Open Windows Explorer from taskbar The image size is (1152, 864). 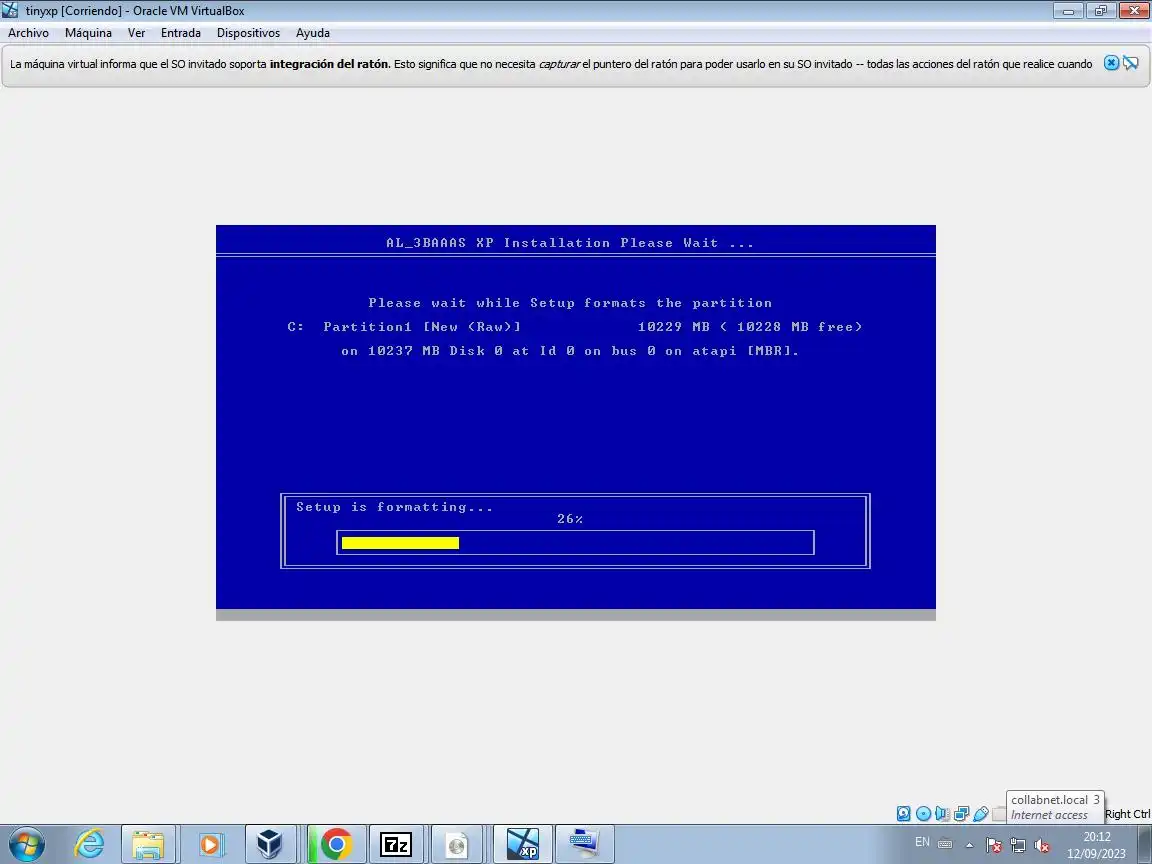pyautogui.click(x=148, y=844)
